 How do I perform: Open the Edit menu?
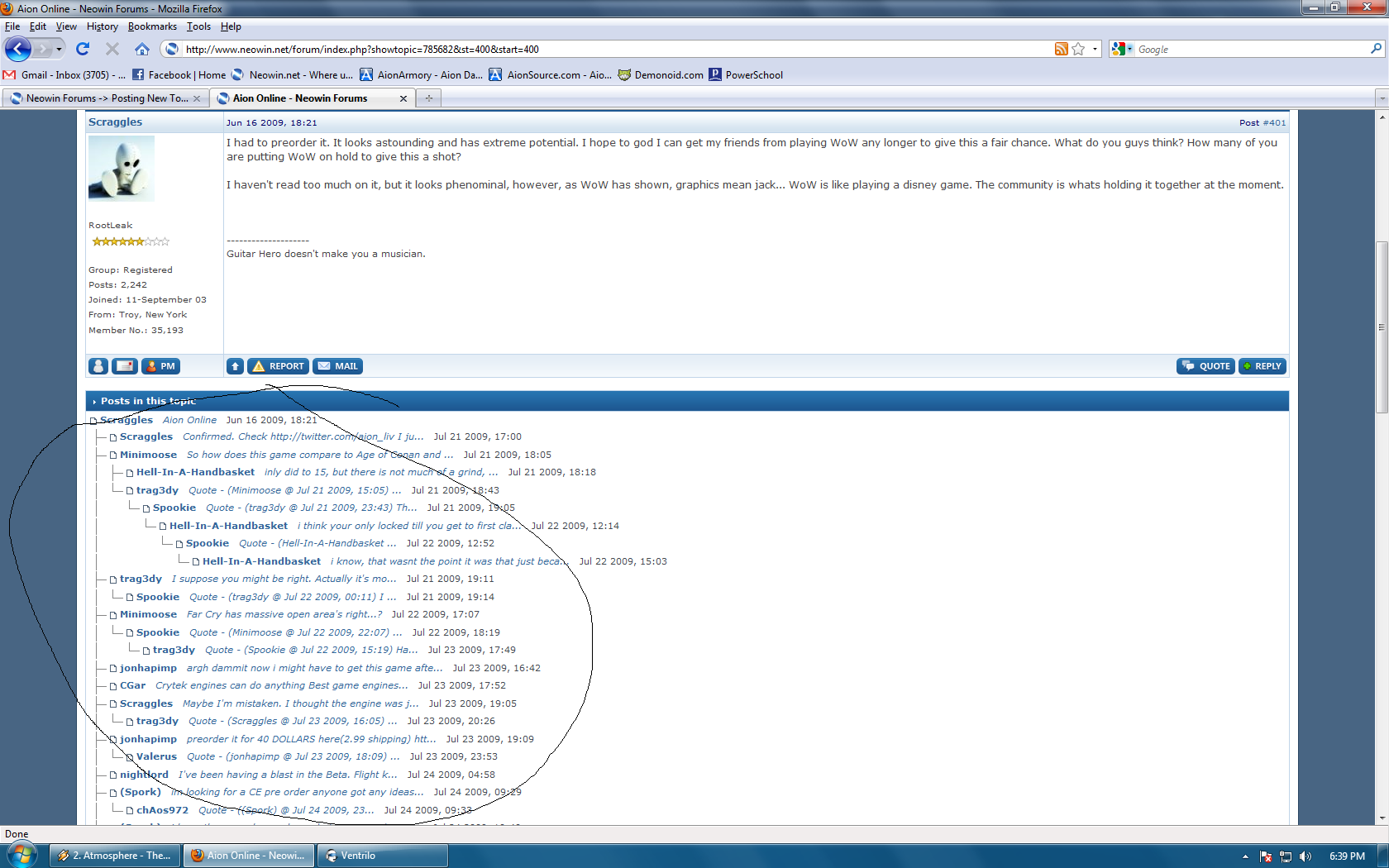(38, 26)
